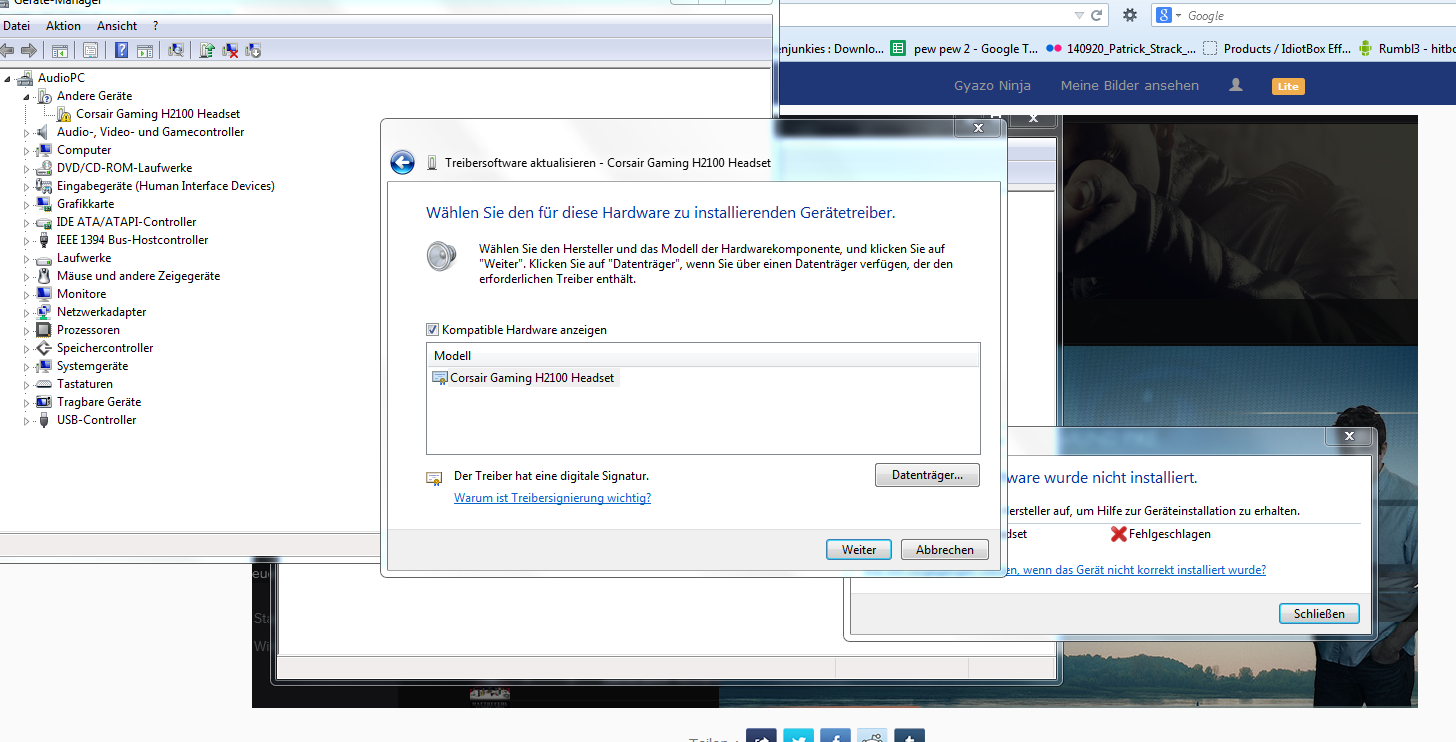This screenshot has width=1456, height=742.
Task: Click the user profile icon on Gyazo
Action: pyautogui.click(x=1236, y=85)
